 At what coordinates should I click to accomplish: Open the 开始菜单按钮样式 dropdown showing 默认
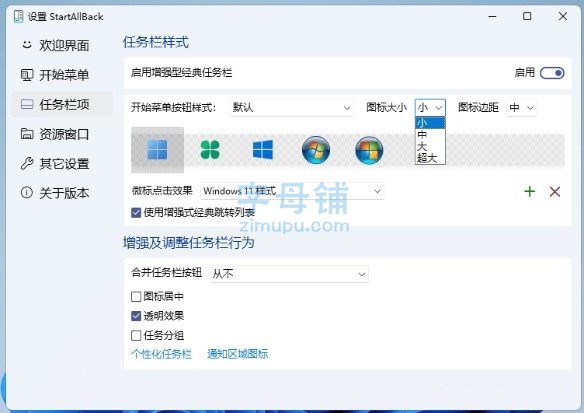point(291,108)
